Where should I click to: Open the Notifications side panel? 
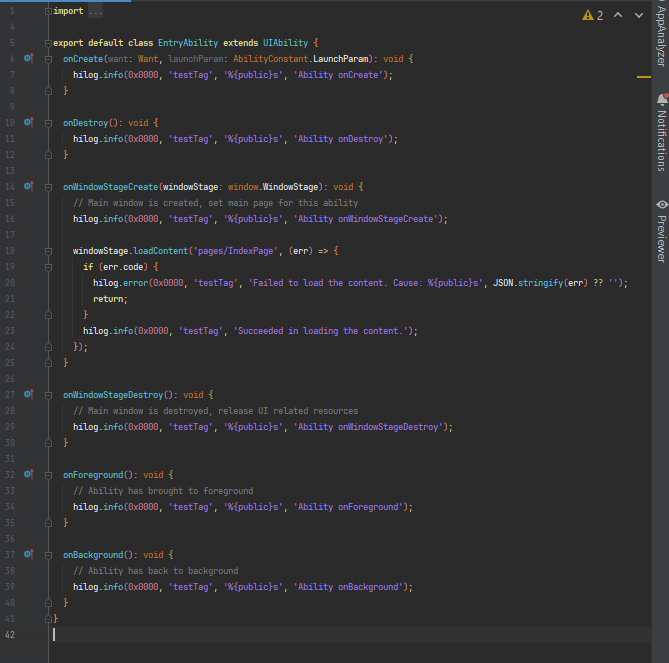point(660,132)
